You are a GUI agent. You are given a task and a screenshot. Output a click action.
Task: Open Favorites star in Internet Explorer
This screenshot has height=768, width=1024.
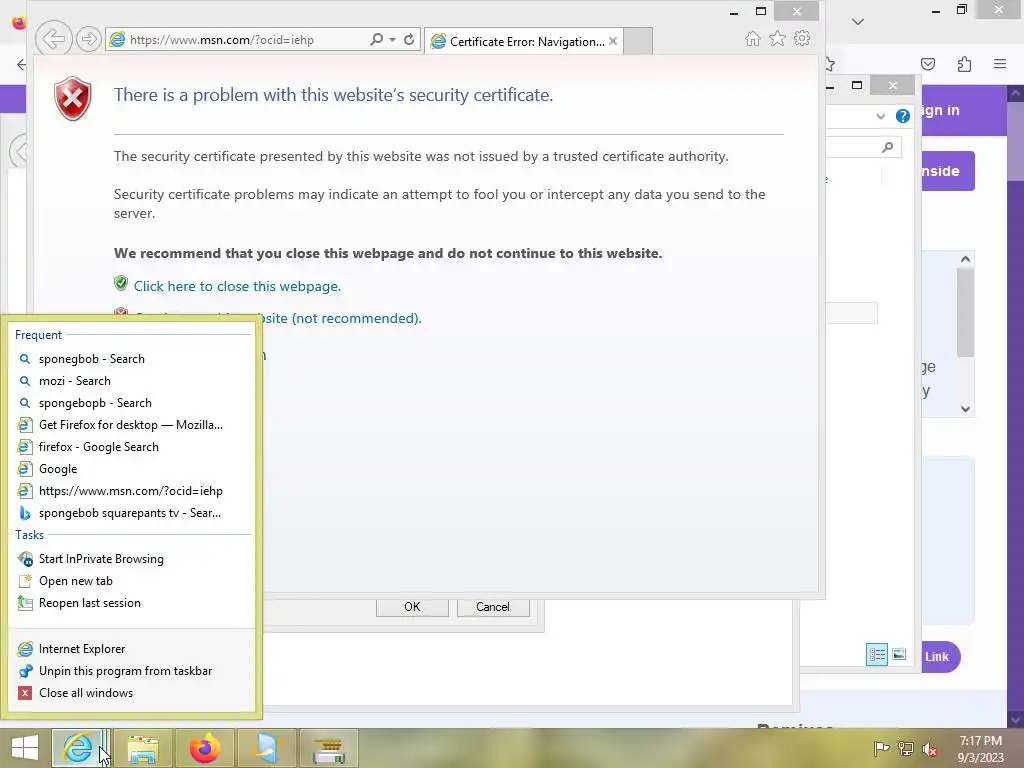coord(777,39)
